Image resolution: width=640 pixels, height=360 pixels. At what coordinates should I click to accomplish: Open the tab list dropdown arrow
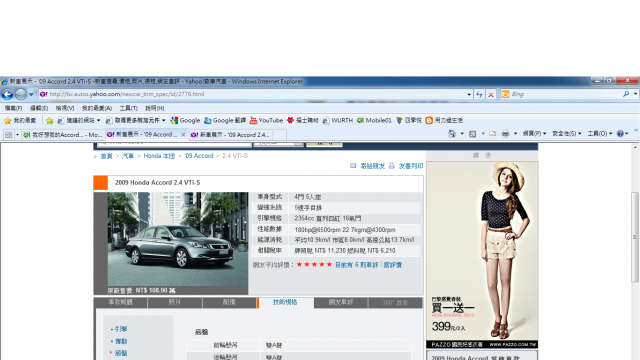(17, 134)
